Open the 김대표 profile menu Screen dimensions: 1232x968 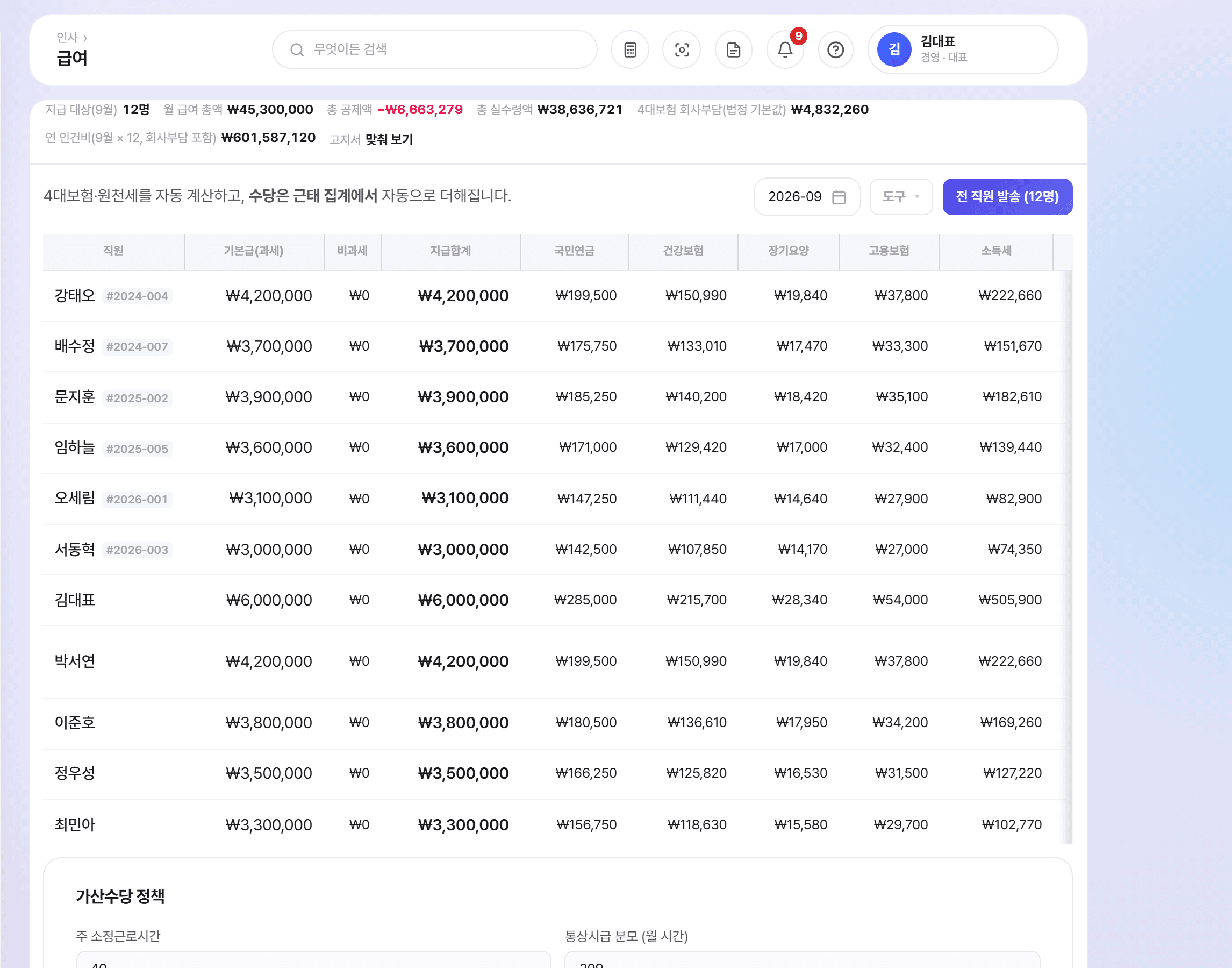point(963,49)
